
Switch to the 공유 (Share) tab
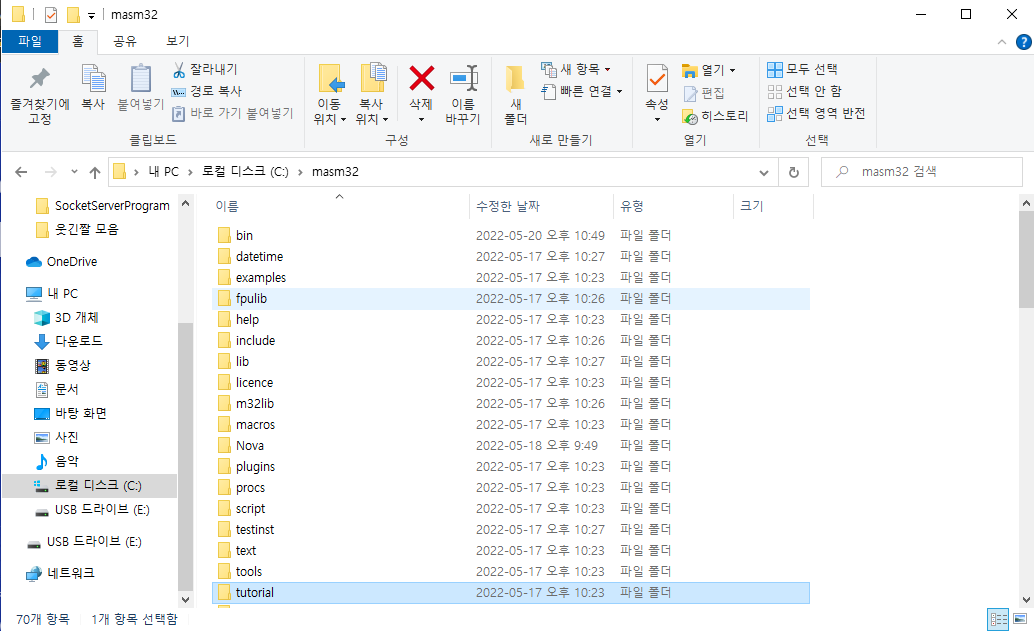[x=125, y=41]
